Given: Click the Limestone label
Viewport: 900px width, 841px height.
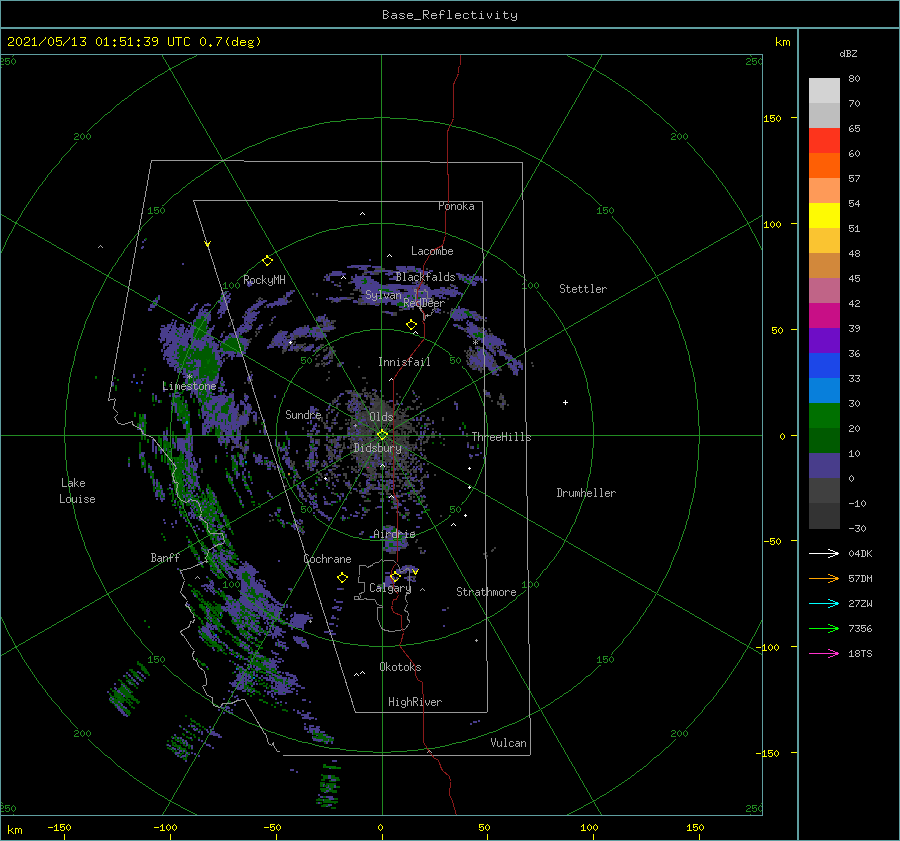Looking at the screenshot, I should tap(189, 386).
